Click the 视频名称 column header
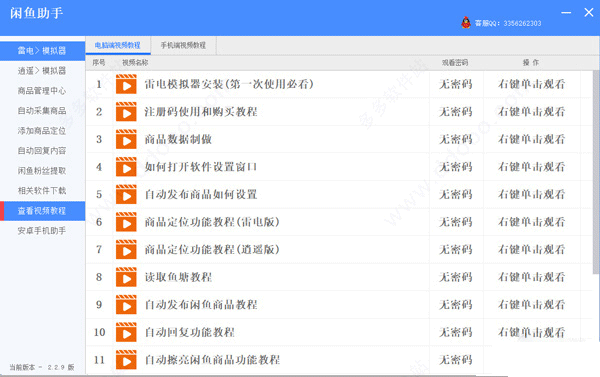 [135, 62]
